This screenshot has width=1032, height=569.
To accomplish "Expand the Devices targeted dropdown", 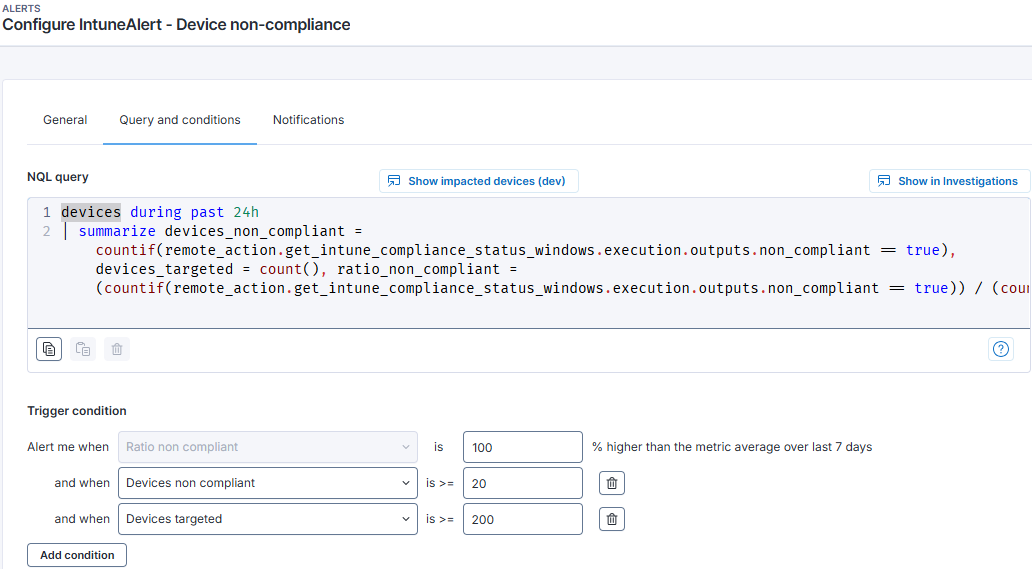I will (267, 519).
